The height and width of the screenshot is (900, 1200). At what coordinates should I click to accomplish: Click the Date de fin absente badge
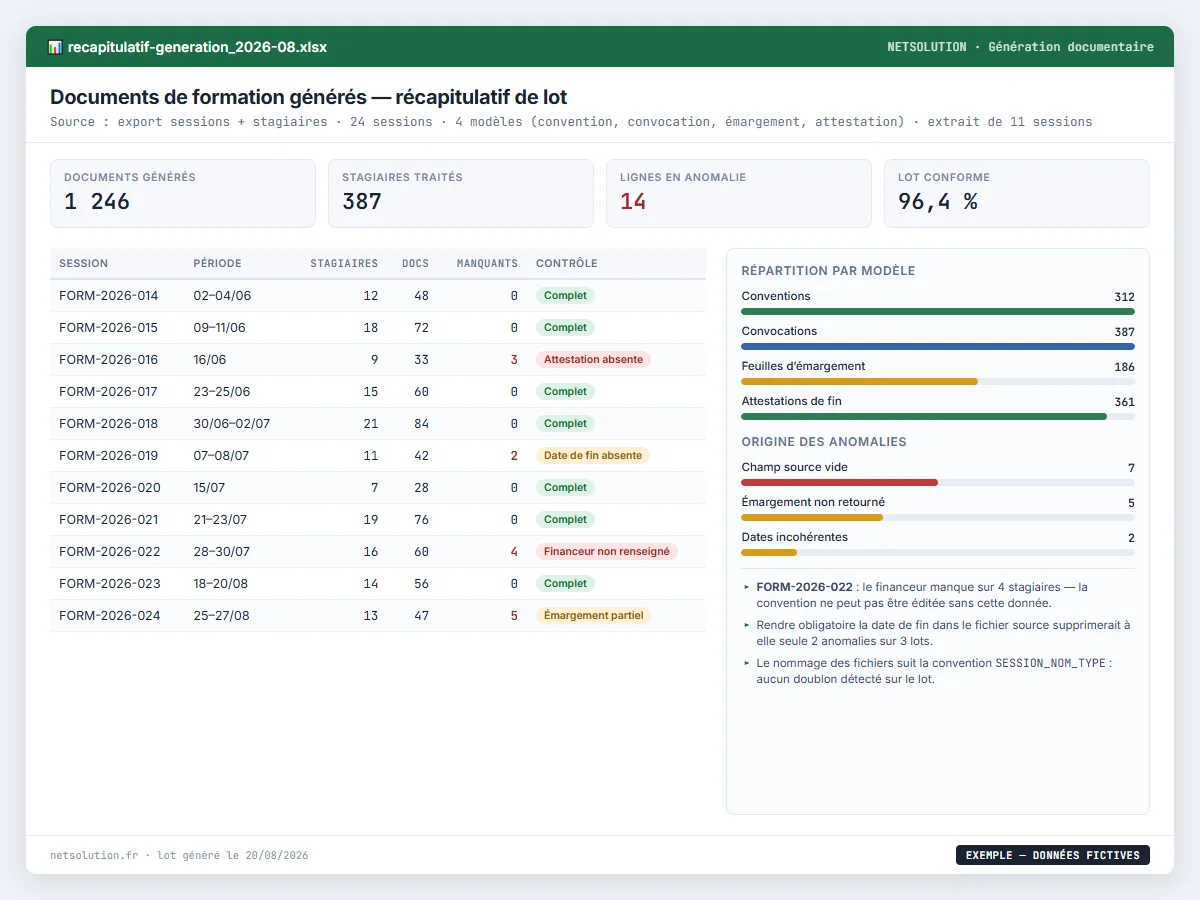(593, 456)
